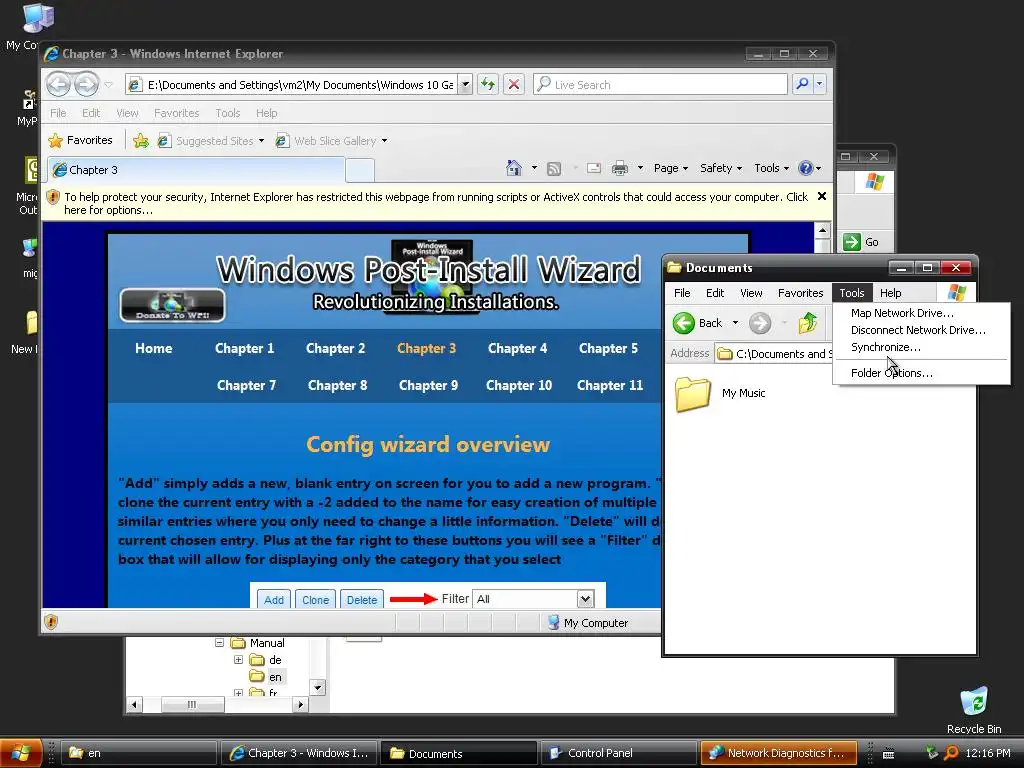Click the green Go arrow in back window
Screen dimensions: 1024x768
(852, 242)
